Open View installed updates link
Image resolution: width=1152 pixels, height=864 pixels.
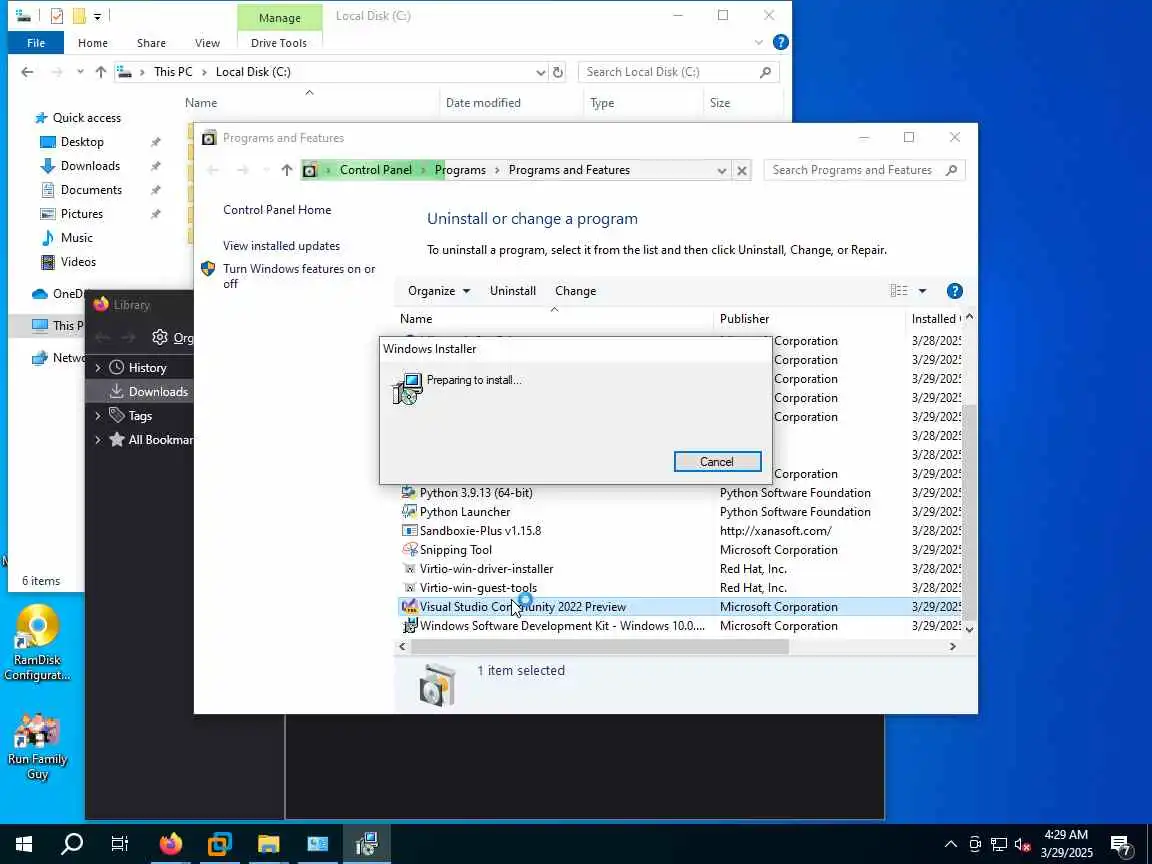click(x=281, y=246)
